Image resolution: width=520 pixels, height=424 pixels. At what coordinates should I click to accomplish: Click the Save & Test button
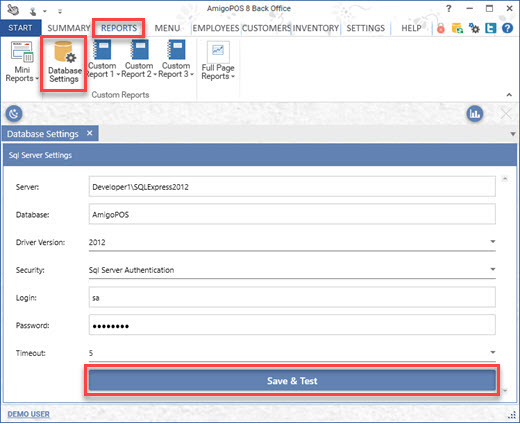(292, 380)
